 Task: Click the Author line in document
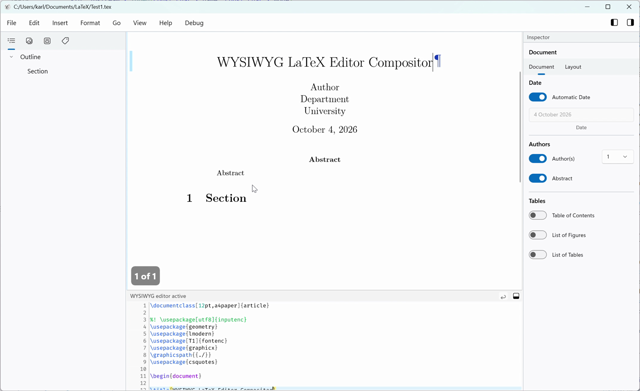pyautogui.click(x=324, y=87)
